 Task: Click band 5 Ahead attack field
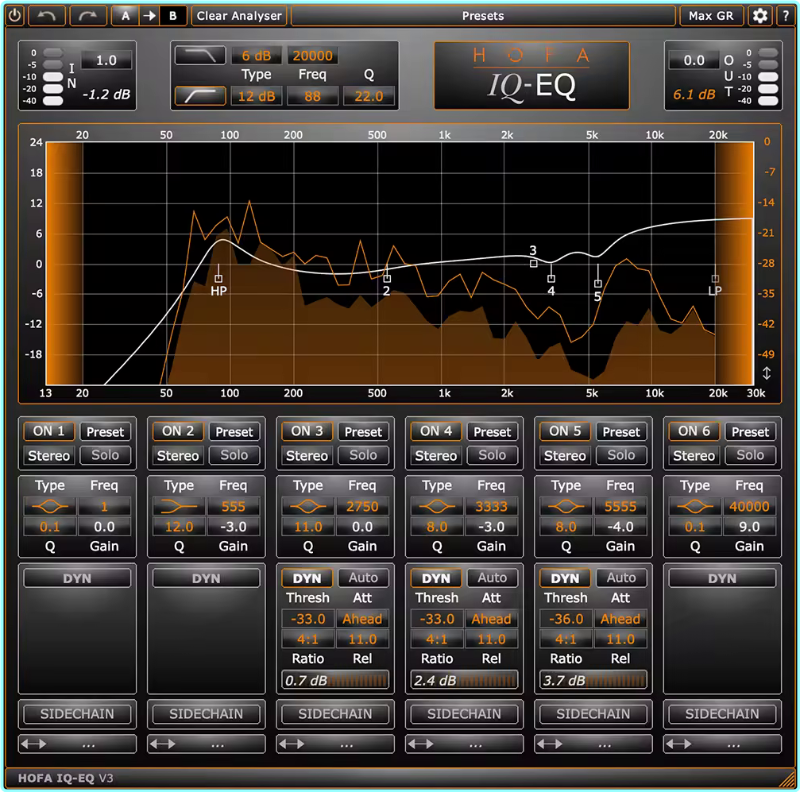click(x=620, y=618)
